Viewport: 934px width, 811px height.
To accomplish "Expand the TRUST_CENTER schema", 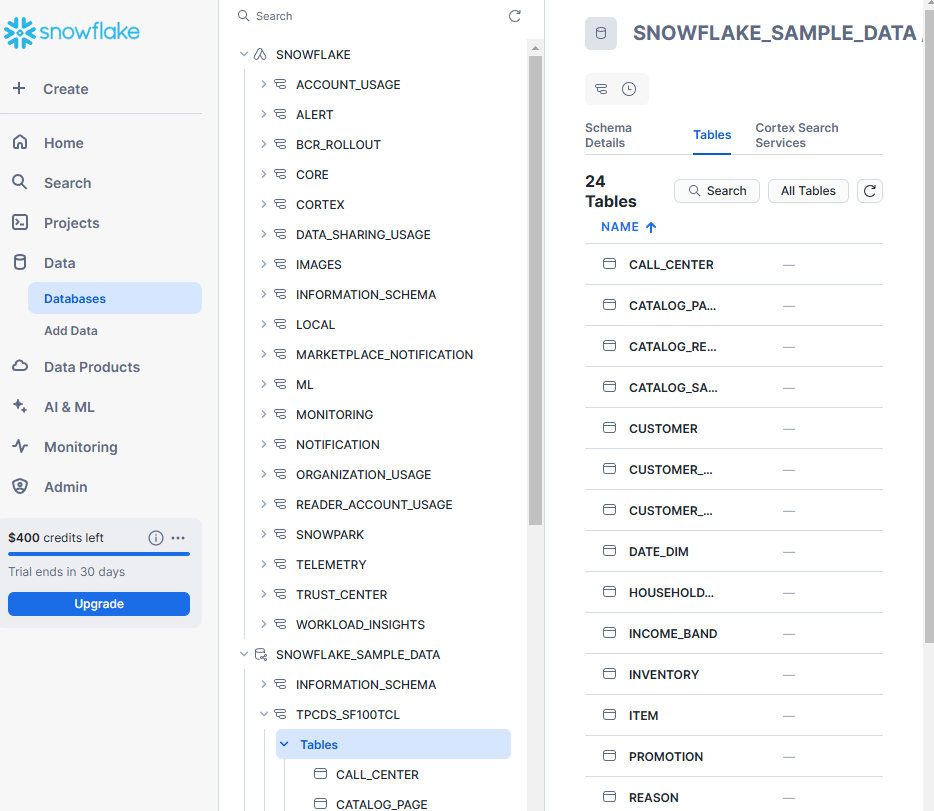I will point(263,594).
